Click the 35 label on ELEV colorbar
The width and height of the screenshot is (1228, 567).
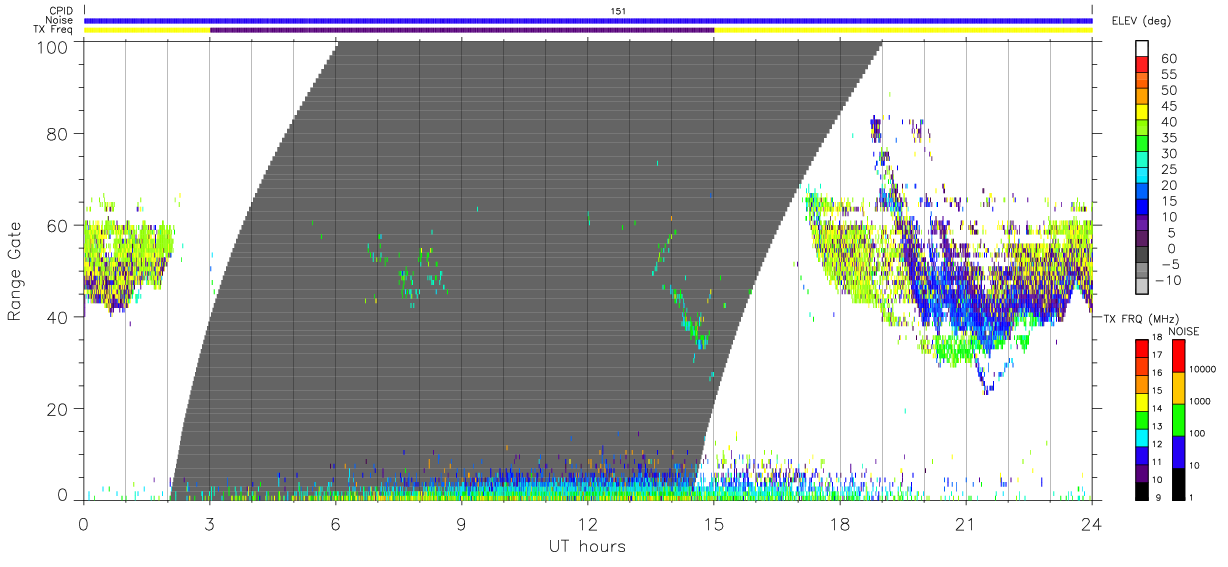click(x=1167, y=138)
